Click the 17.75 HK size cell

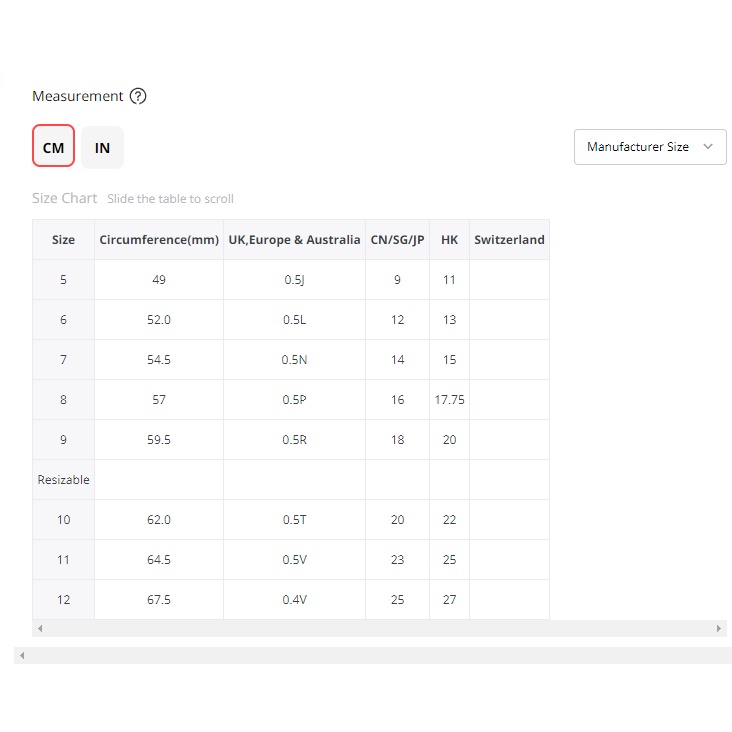(449, 400)
